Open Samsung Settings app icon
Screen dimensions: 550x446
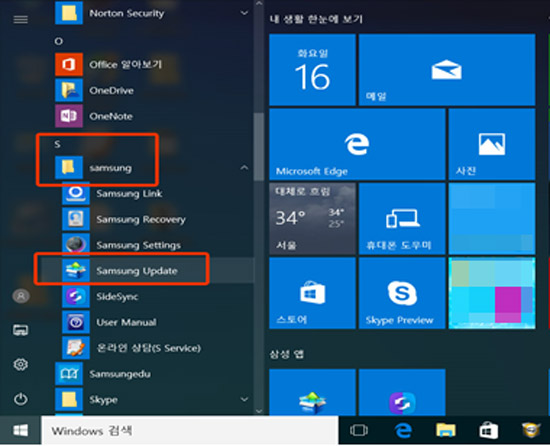pyautogui.click(x=76, y=245)
